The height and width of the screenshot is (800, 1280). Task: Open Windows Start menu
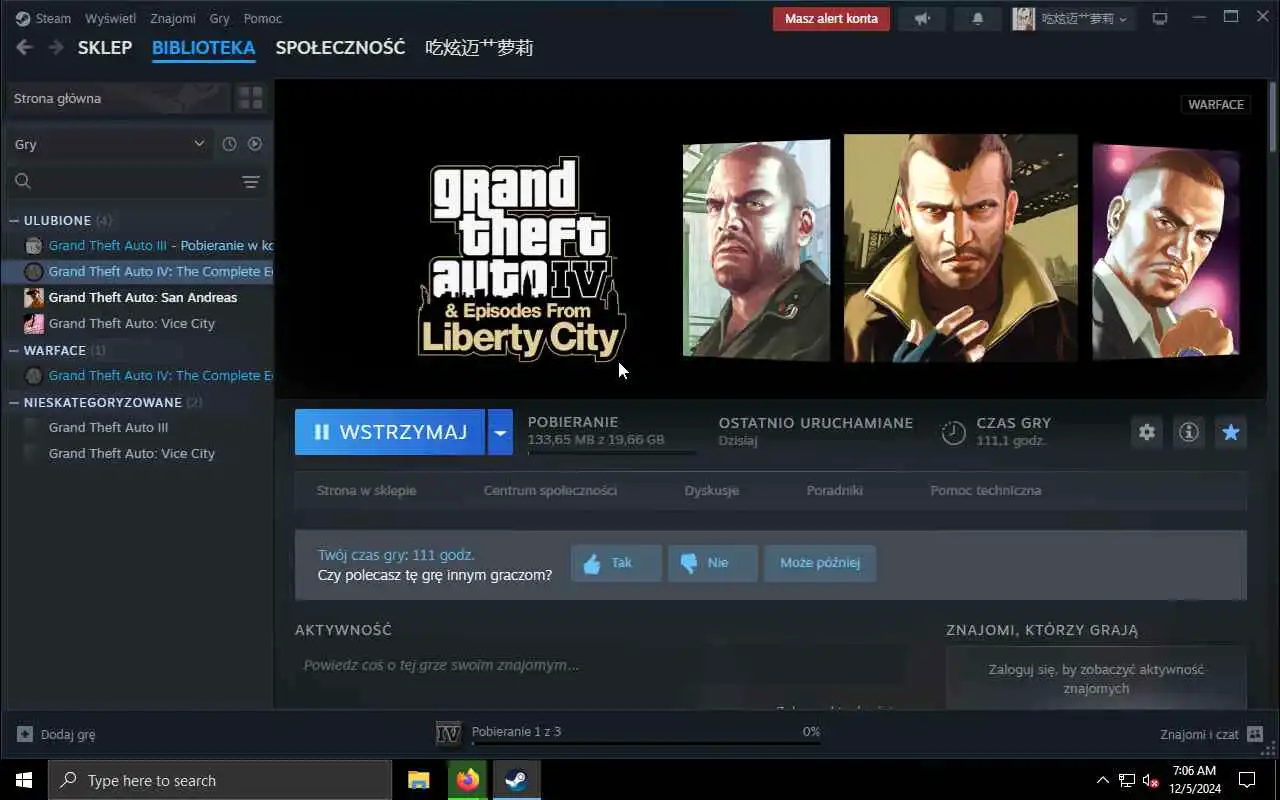click(24, 780)
